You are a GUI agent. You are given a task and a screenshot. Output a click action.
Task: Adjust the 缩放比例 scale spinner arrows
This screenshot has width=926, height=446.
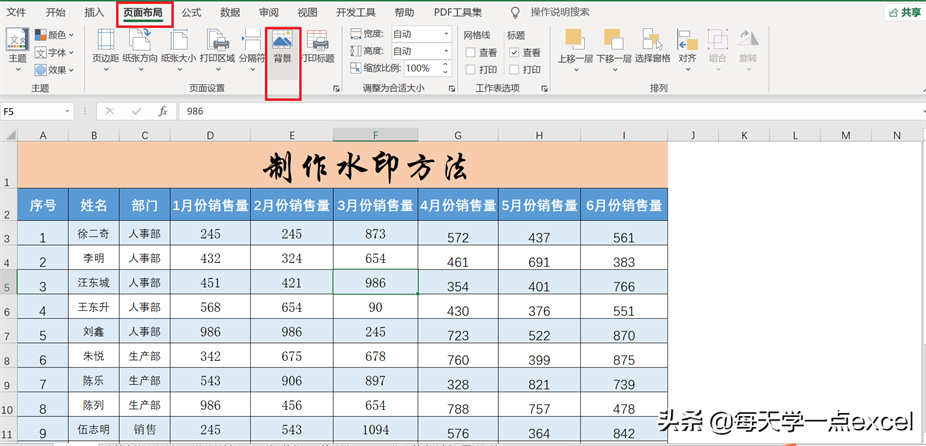[x=446, y=68]
